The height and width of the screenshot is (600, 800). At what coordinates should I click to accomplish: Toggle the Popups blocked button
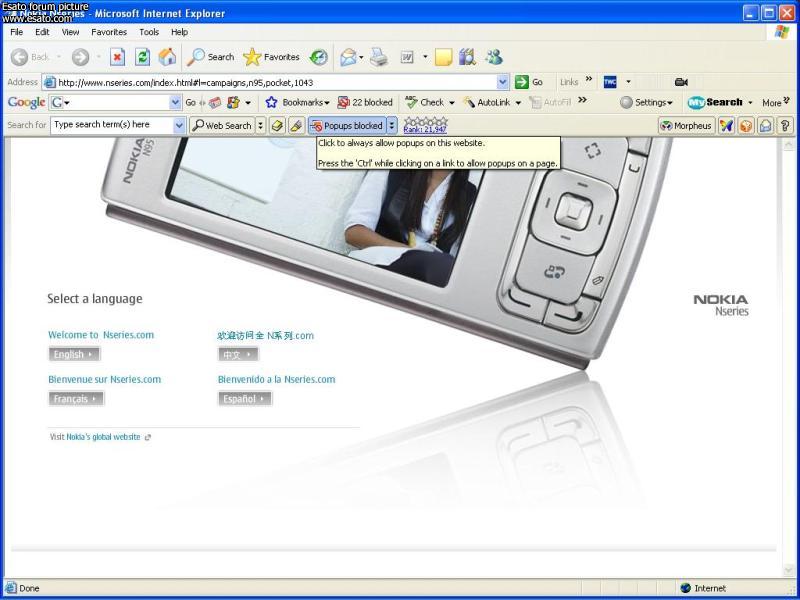click(347, 126)
